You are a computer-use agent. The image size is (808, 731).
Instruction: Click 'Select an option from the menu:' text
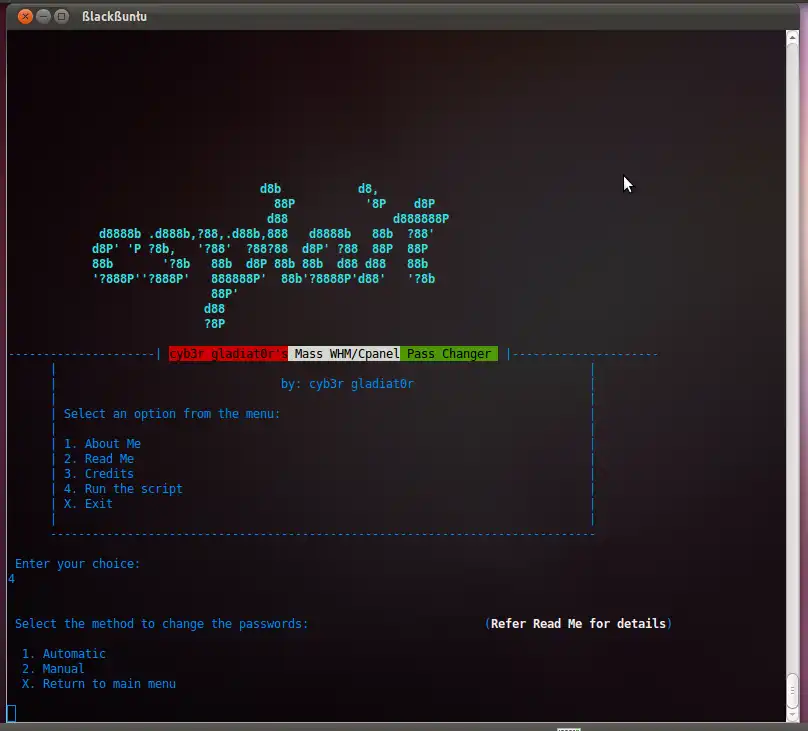[172, 414]
